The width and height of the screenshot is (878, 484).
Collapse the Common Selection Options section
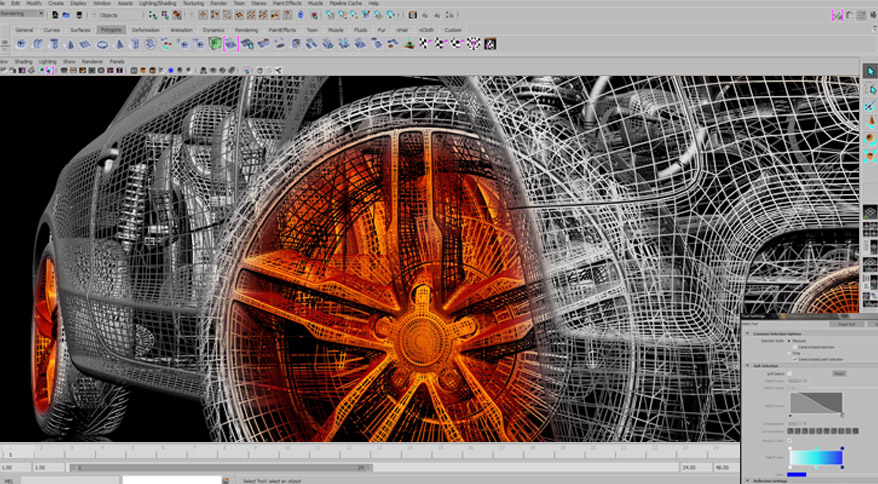coord(746,333)
